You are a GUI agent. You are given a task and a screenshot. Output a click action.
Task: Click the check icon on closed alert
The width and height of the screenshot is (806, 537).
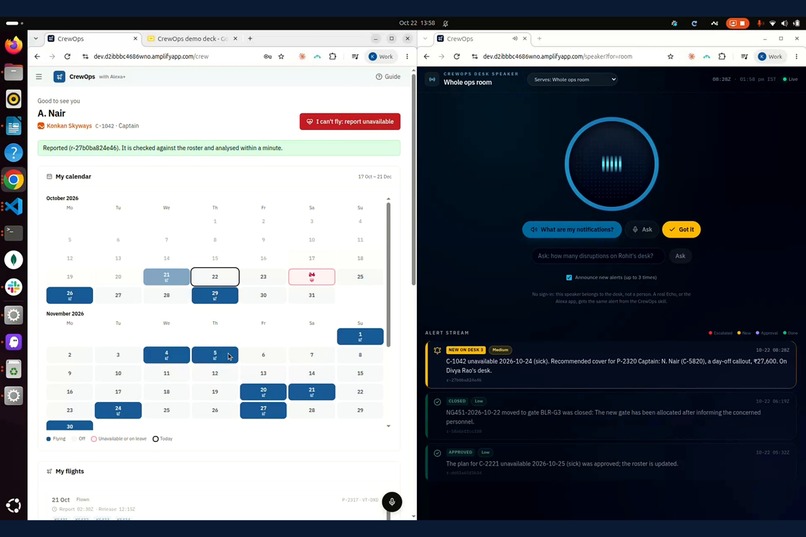click(x=437, y=402)
